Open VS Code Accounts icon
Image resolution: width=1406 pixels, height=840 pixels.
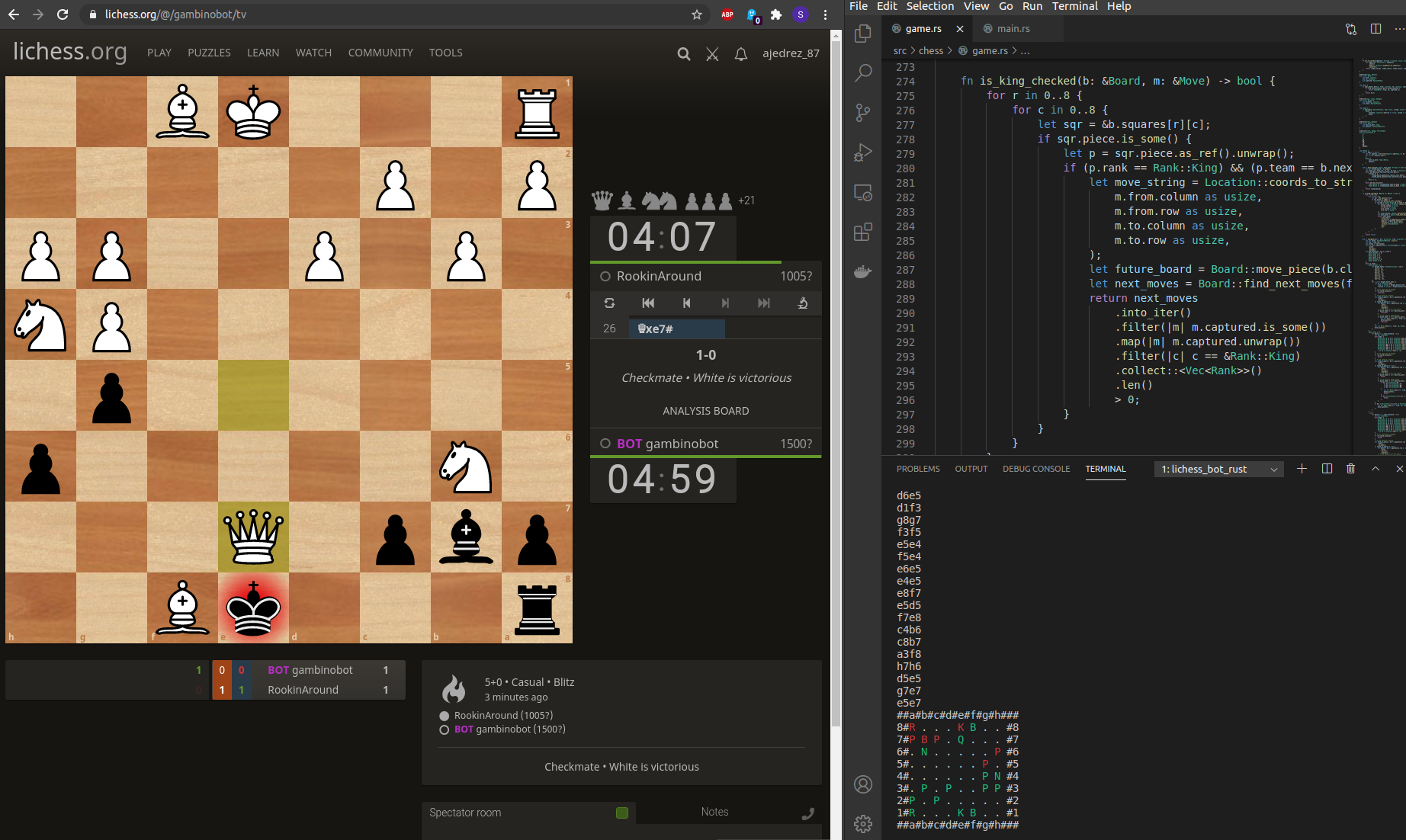[862, 784]
